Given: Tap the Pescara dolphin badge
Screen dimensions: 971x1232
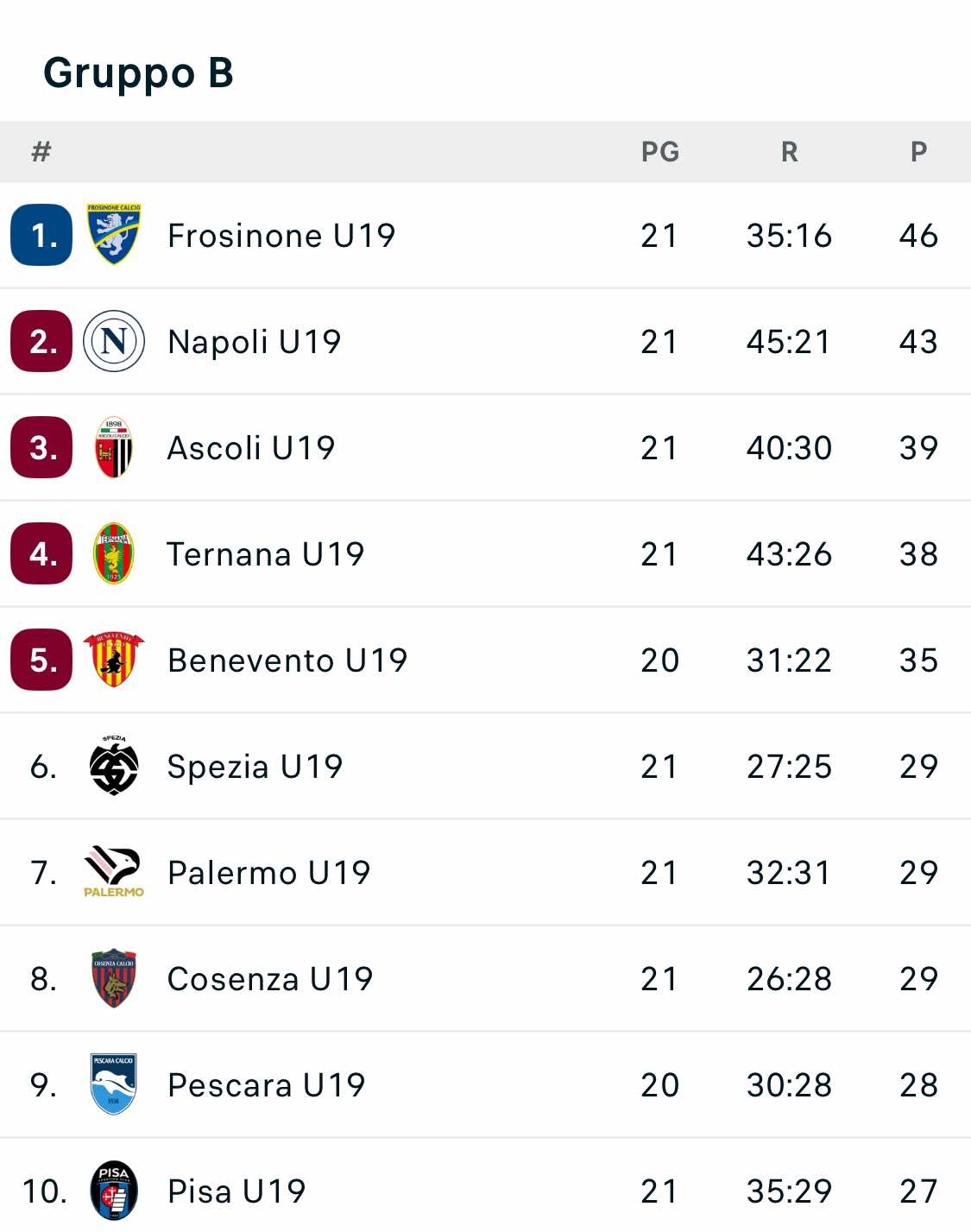Looking at the screenshot, I should tap(113, 1084).
